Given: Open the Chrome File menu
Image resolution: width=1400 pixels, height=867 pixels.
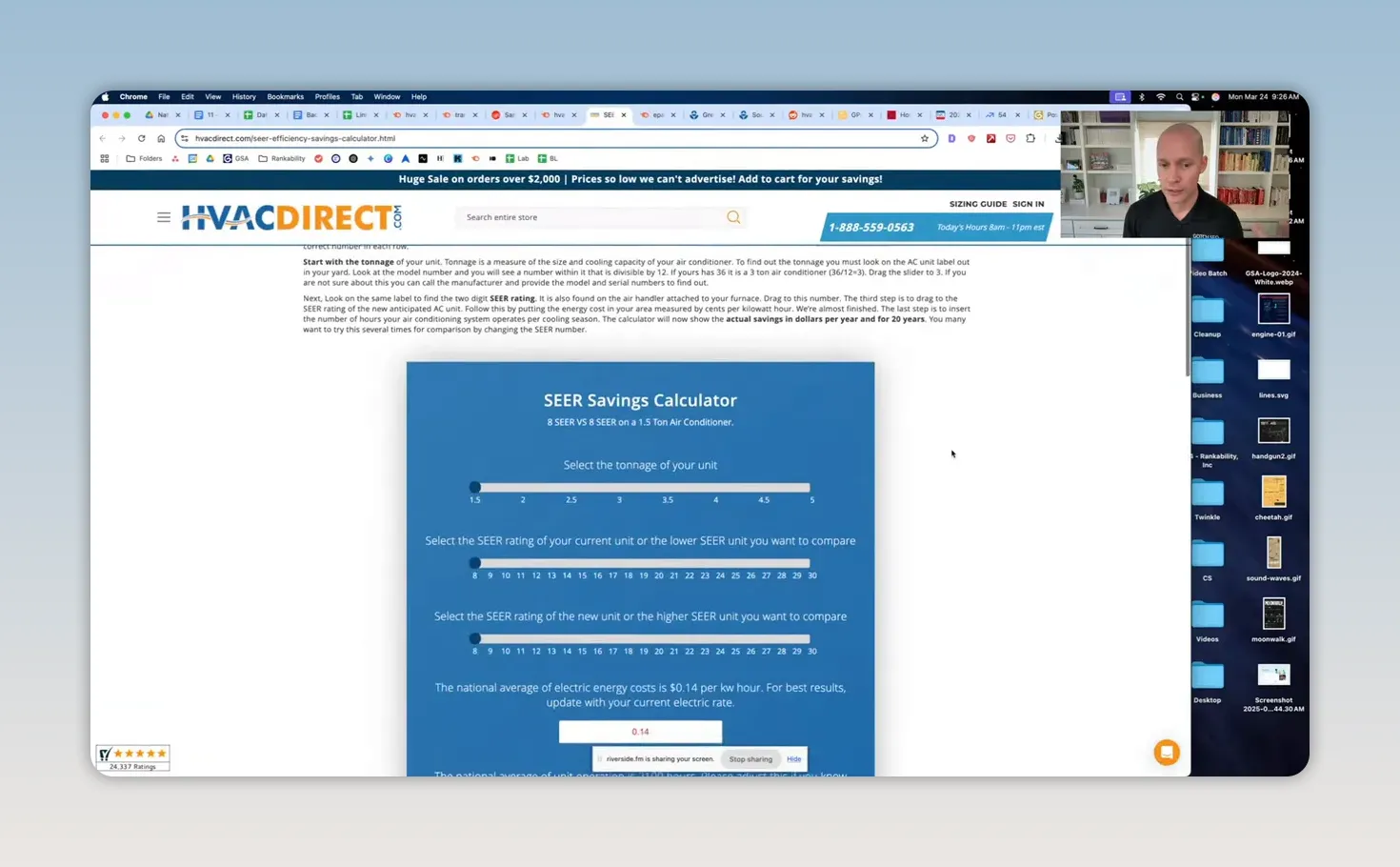Looking at the screenshot, I should (x=164, y=96).
